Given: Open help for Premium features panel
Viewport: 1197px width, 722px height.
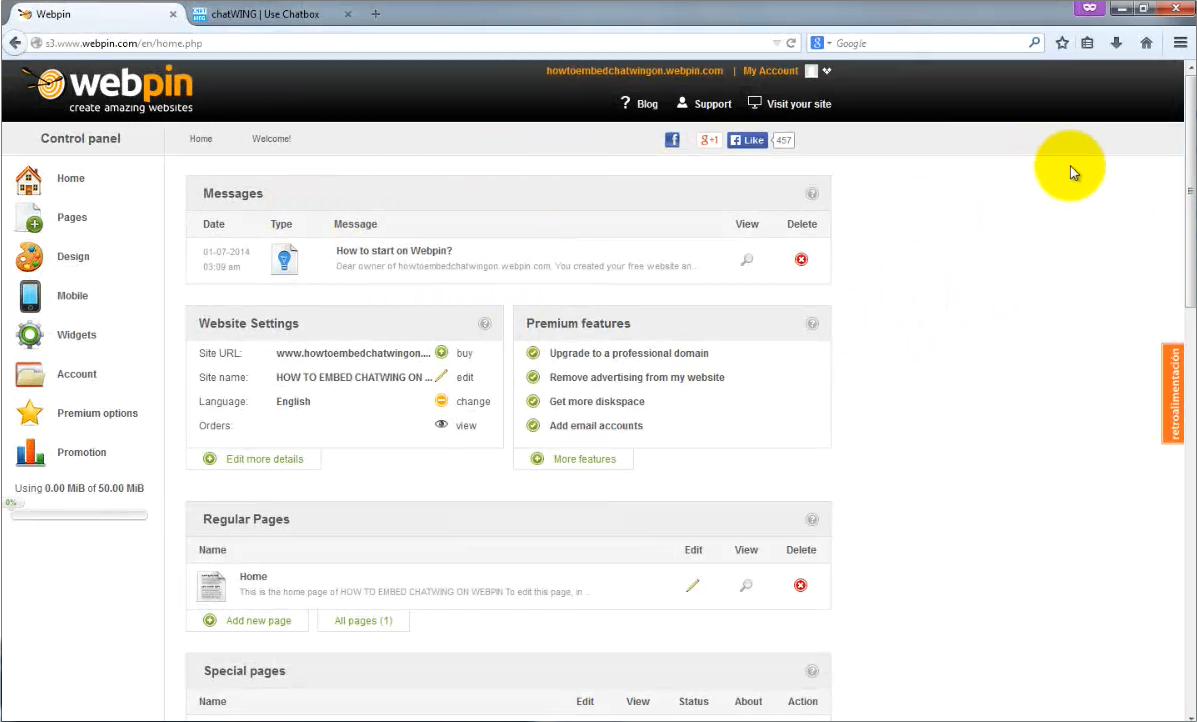Looking at the screenshot, I should click(x=812, y=324).
